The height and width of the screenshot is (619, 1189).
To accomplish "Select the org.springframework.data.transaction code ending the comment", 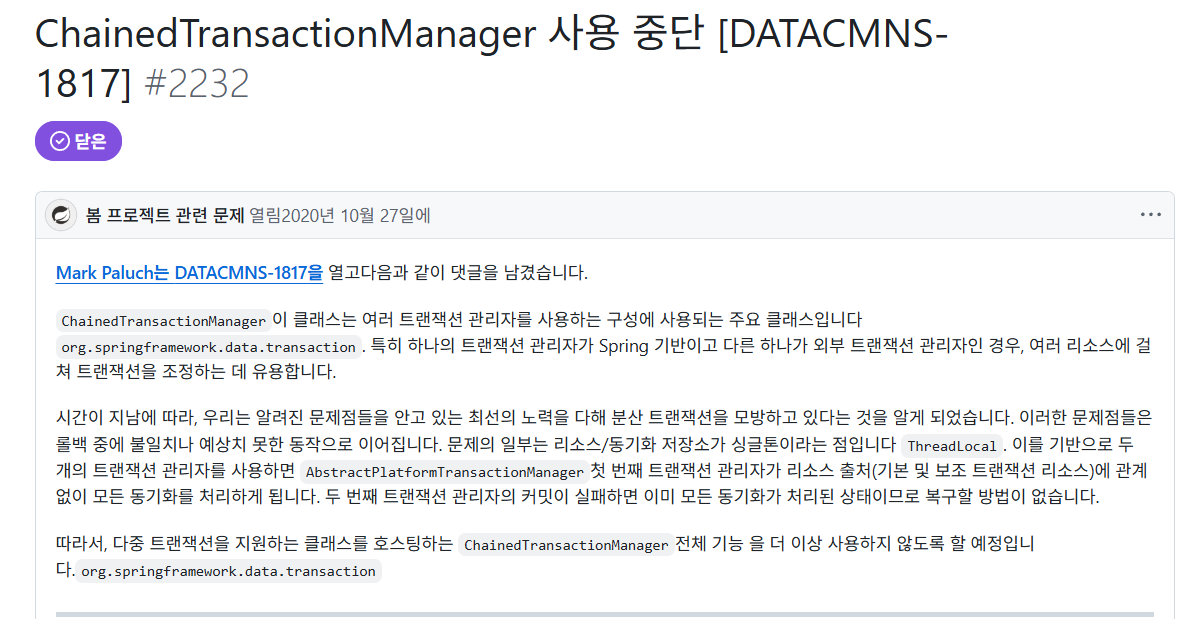I will (x=228, y=571).
